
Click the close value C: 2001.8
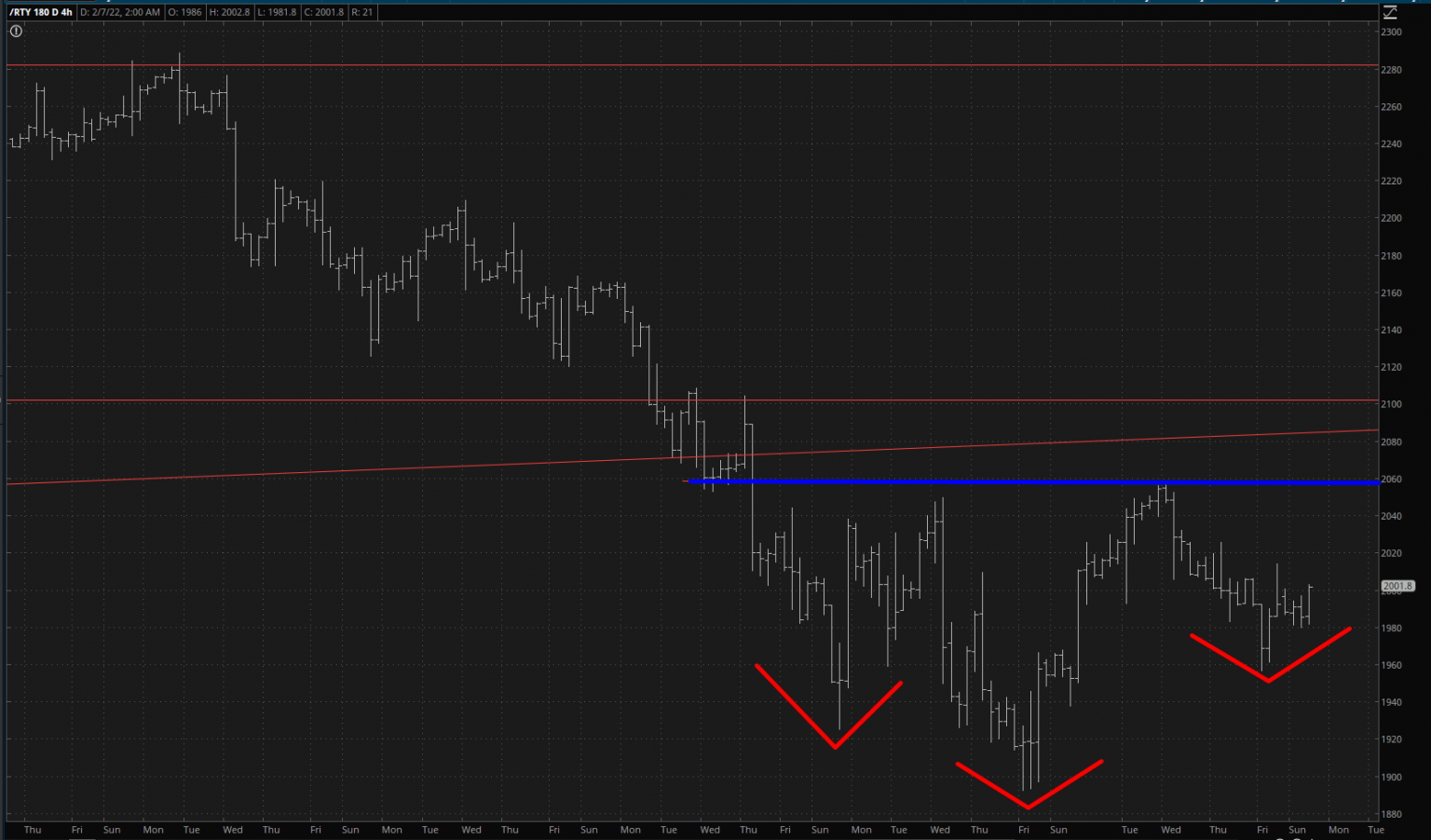(323, 12)
